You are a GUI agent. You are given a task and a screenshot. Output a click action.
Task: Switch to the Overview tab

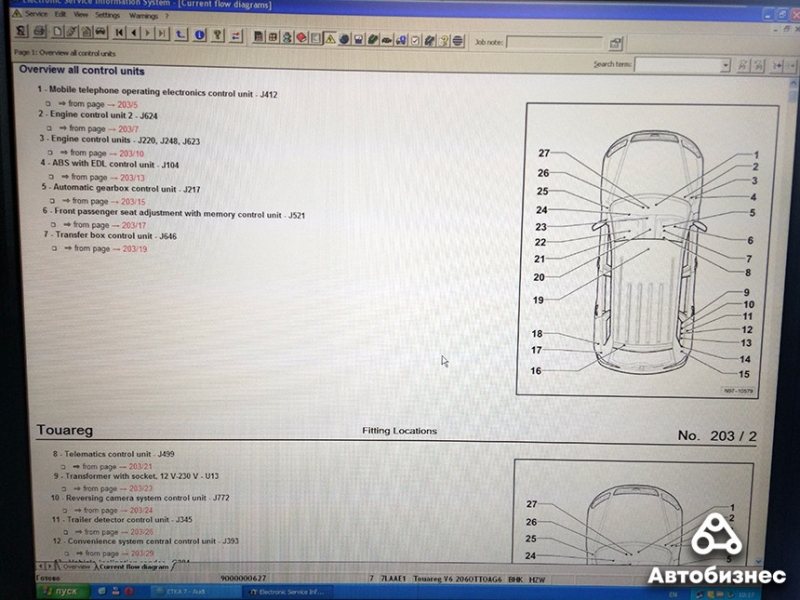(77, 567)
